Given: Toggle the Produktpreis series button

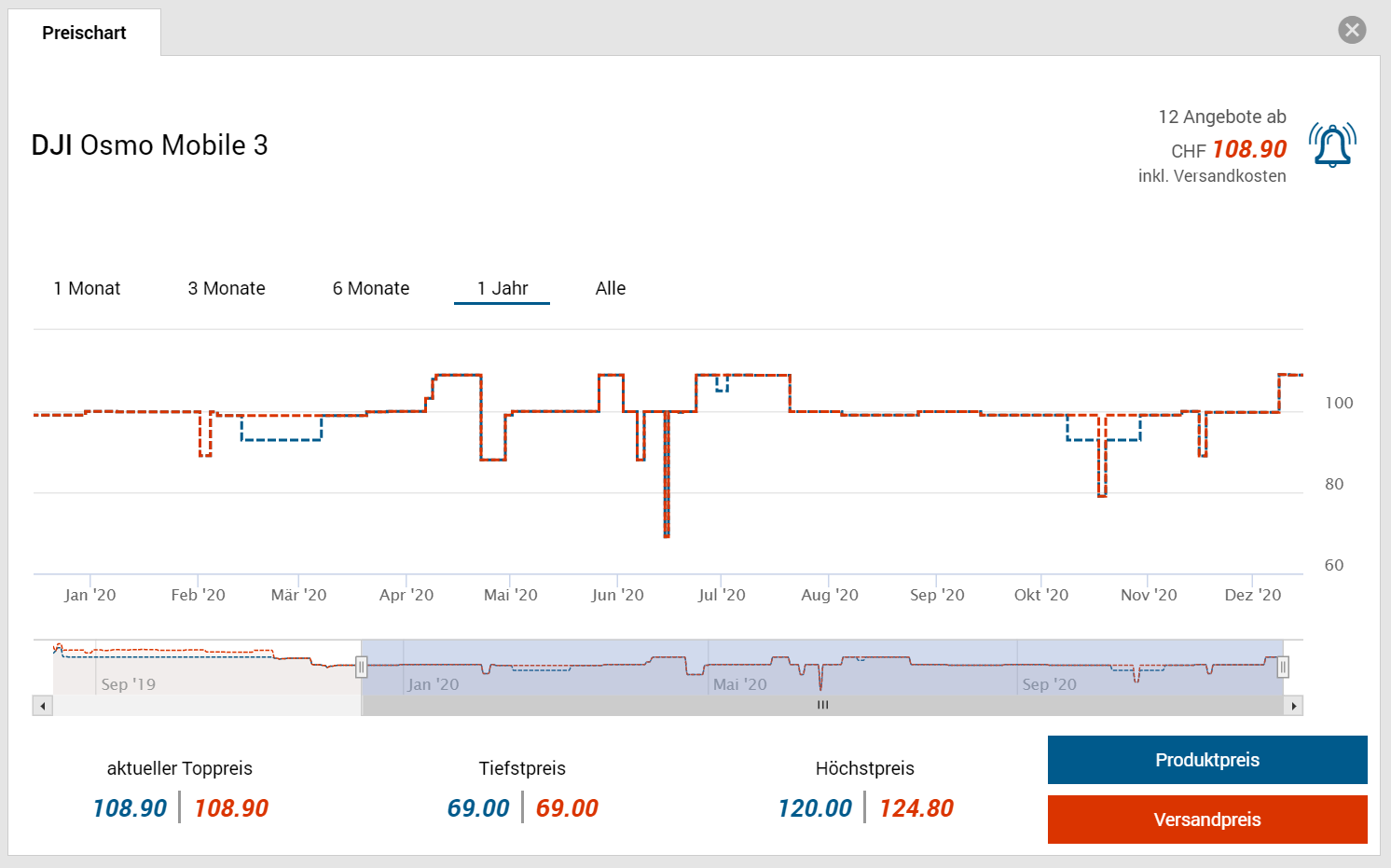Looking at the screenshot, I should pyautogui.click(x=1207, y=760).
